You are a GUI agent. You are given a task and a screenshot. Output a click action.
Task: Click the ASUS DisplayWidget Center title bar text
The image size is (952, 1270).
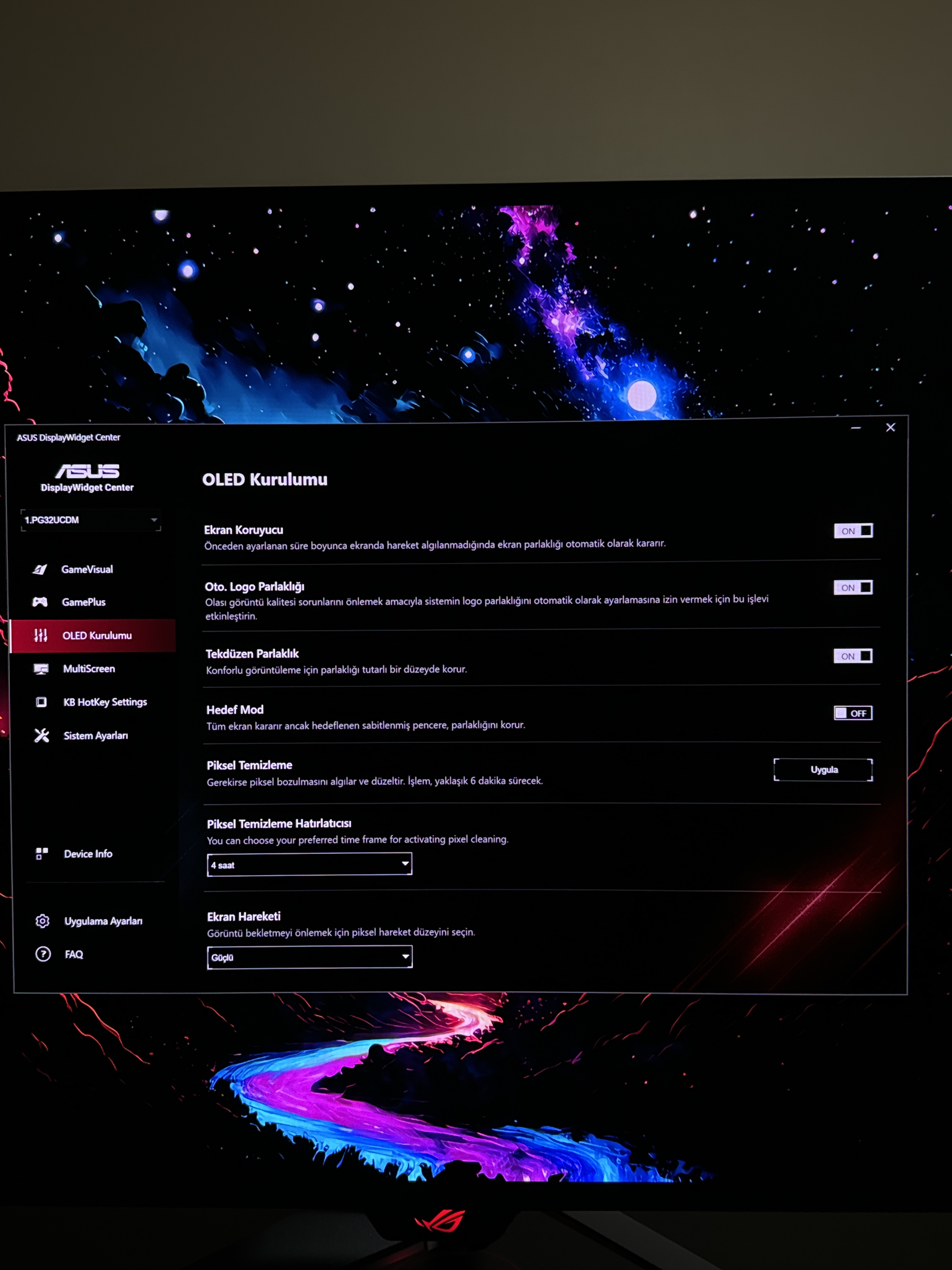68,438
